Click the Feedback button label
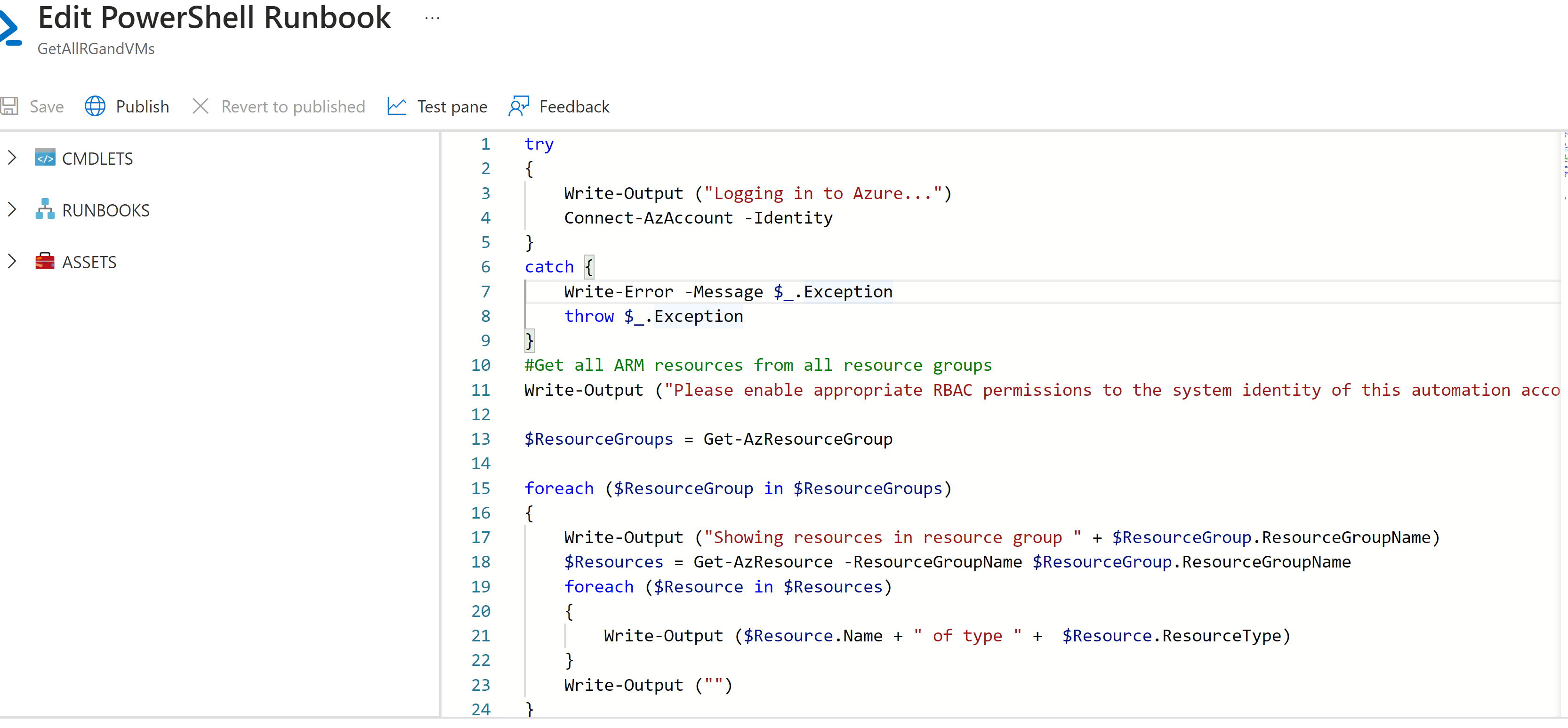 click(574, 107)
